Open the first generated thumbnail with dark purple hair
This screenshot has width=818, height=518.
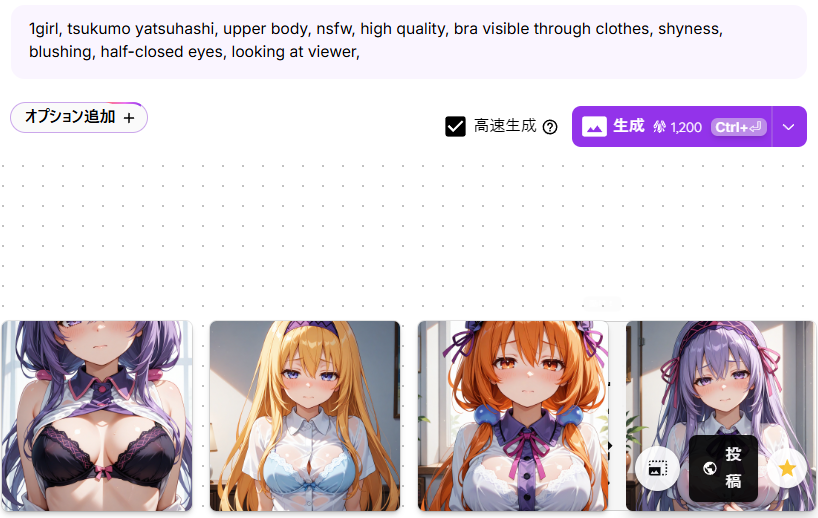pyautogui.click(x=97, y=416)
